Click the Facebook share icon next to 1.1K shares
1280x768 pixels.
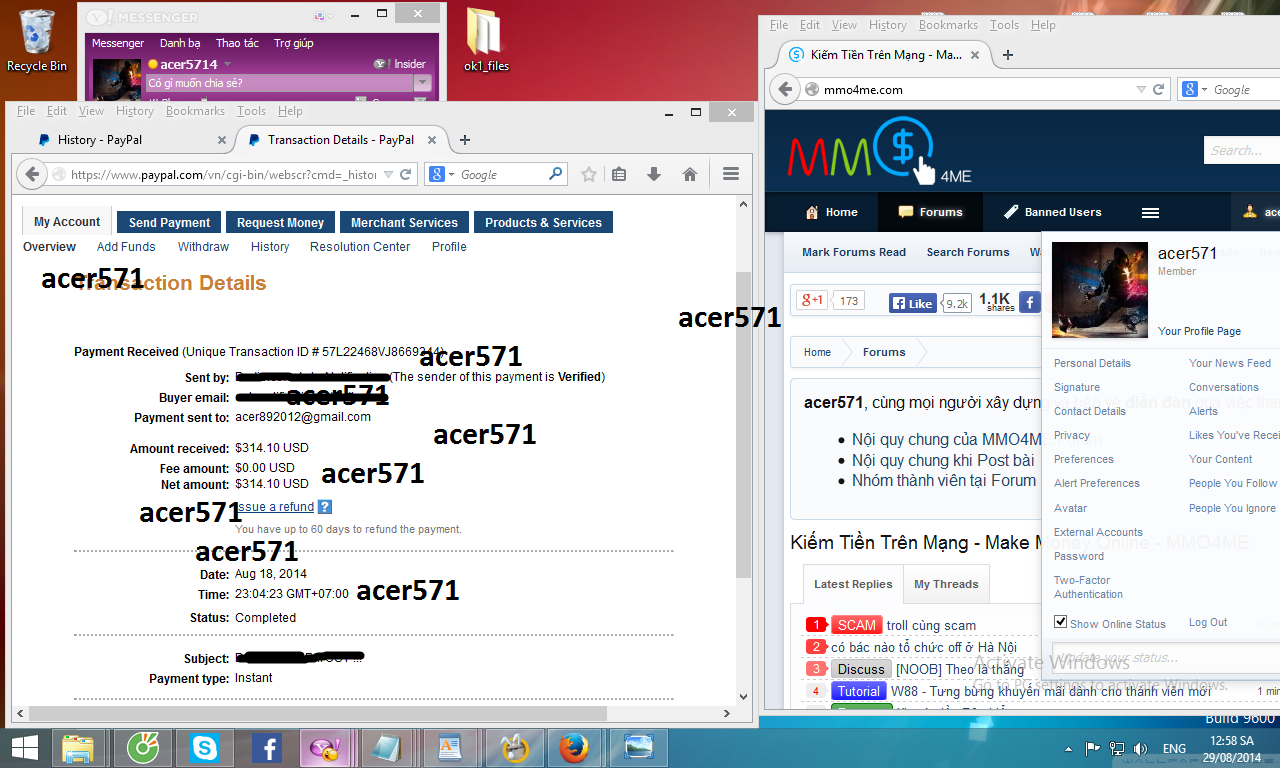[x=1029, y=301]
